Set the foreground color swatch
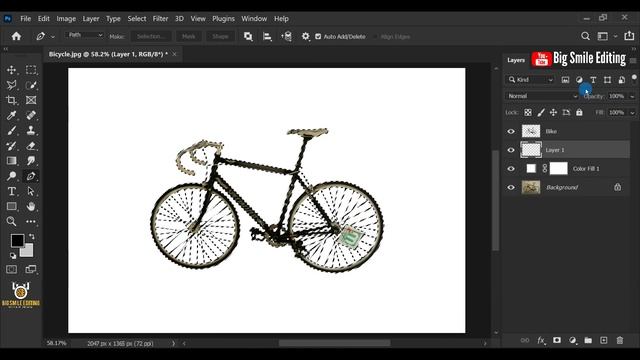Screen dimensions: 640x360 [17, 240]
